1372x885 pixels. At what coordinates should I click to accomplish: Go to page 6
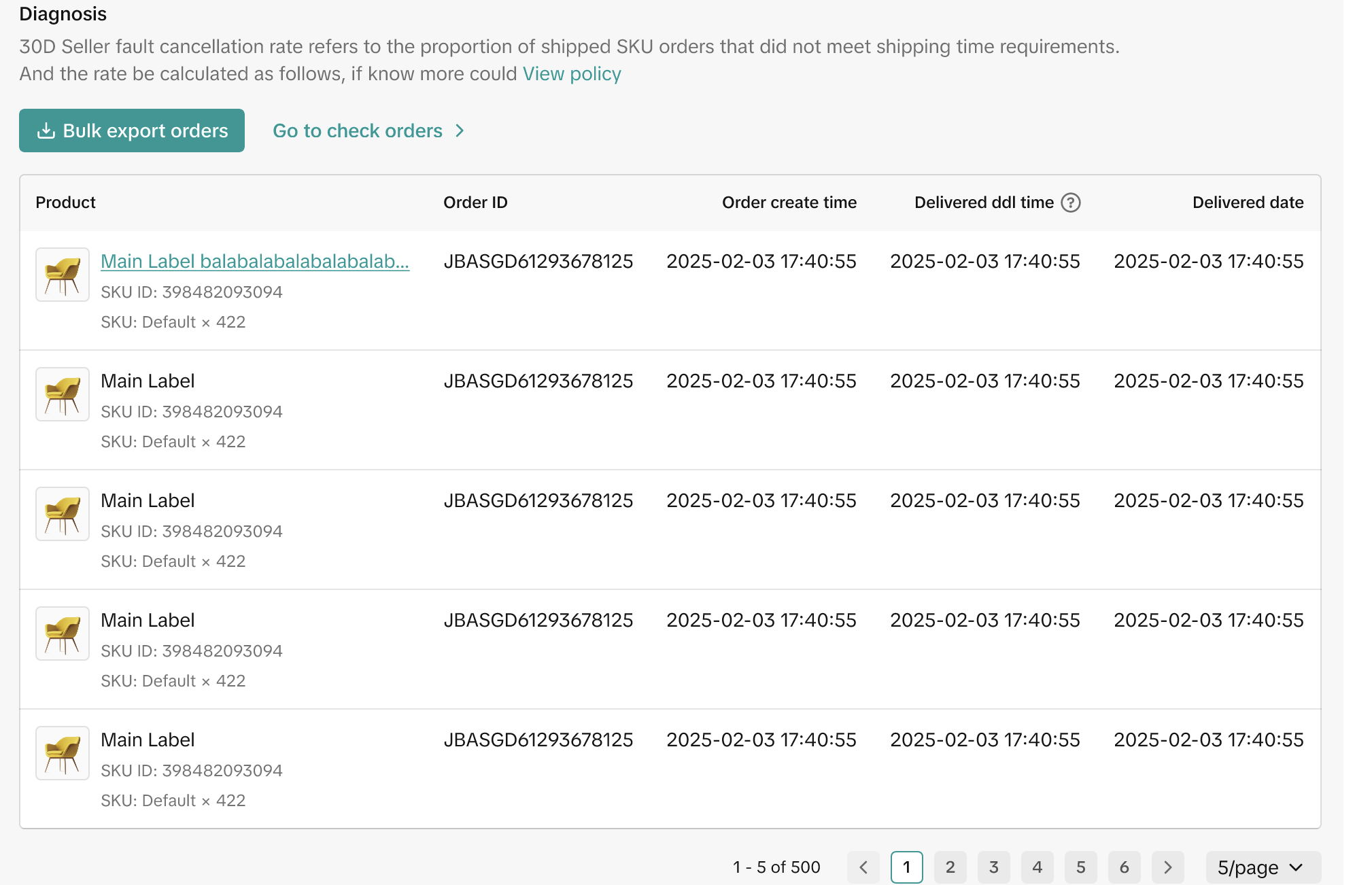[1124, 867]
